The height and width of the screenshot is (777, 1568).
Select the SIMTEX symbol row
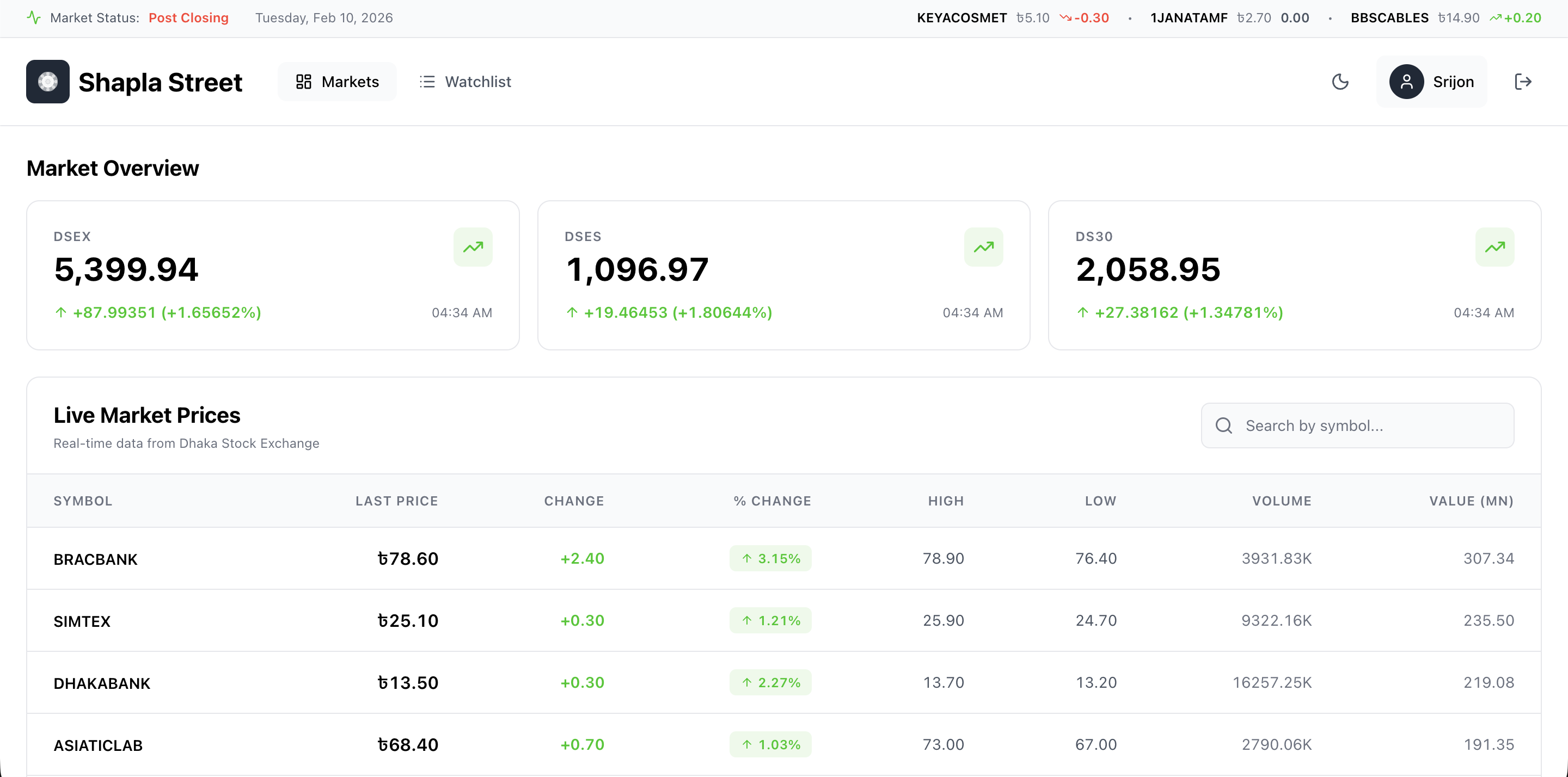coord(82,621)
